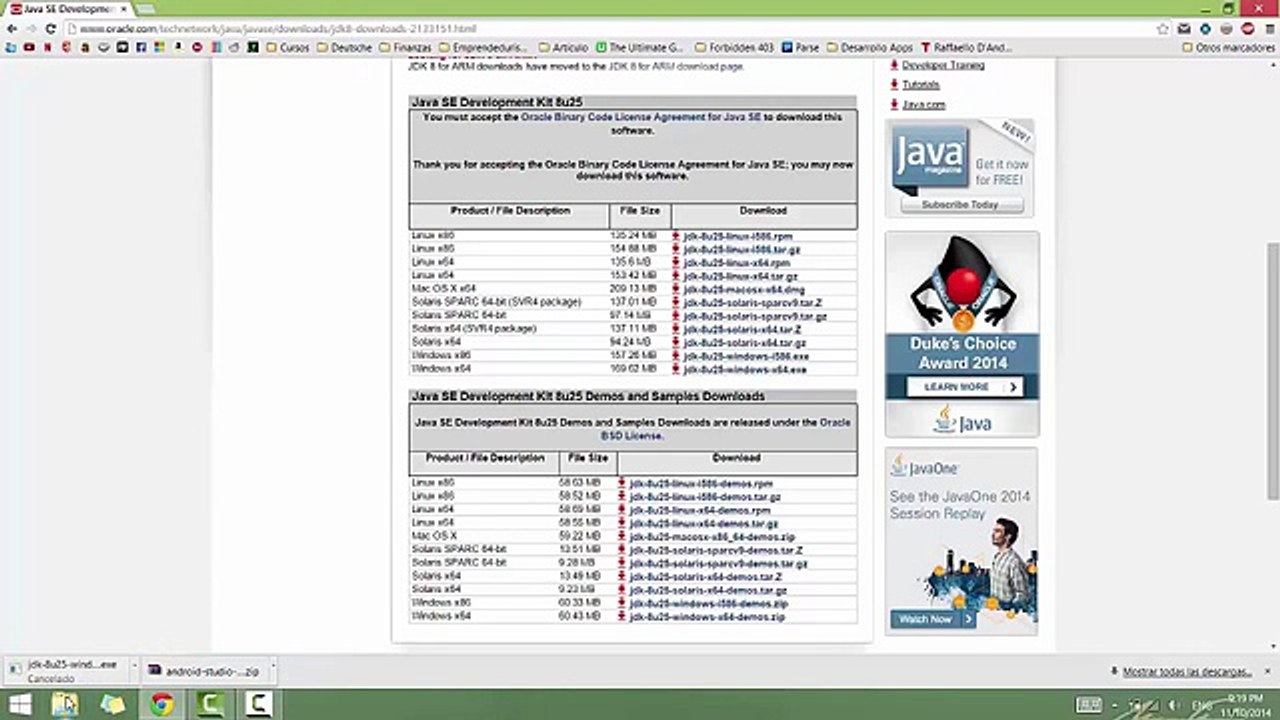Open the Java.com sidebar link
The height and width of the screenshot is (720, 1280).
[x=923, y=105]
